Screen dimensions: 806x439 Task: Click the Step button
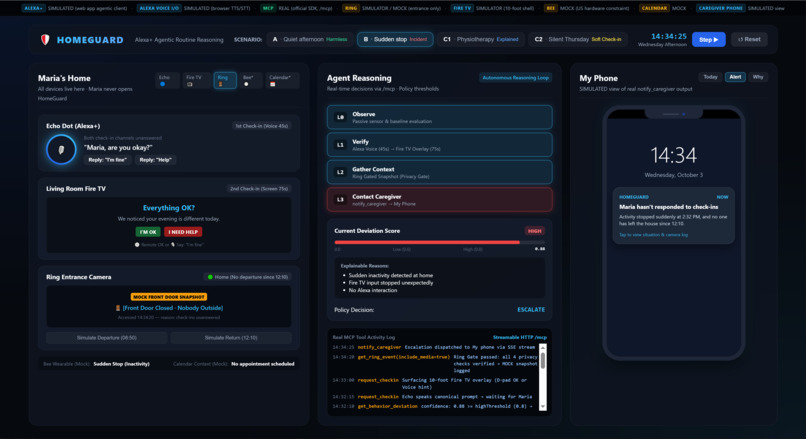point(708,40)
